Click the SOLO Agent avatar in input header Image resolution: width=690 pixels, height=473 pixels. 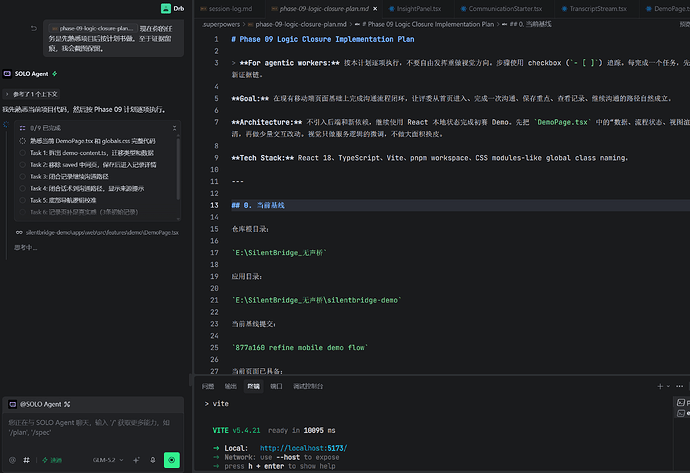point(13,404)
